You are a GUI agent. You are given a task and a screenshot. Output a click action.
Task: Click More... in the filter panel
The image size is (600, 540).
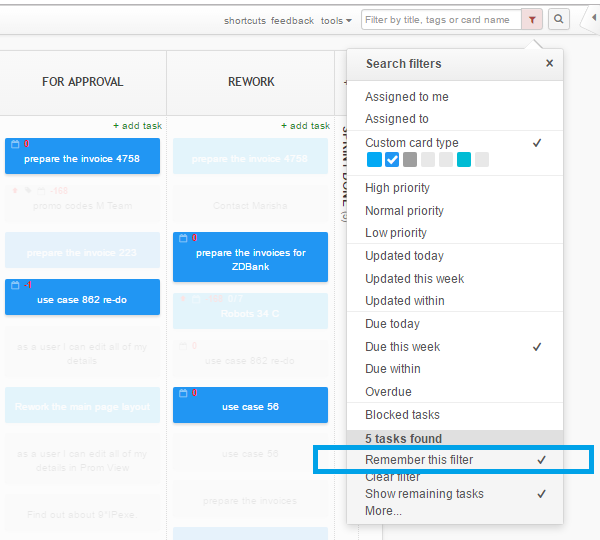point(383,511)
